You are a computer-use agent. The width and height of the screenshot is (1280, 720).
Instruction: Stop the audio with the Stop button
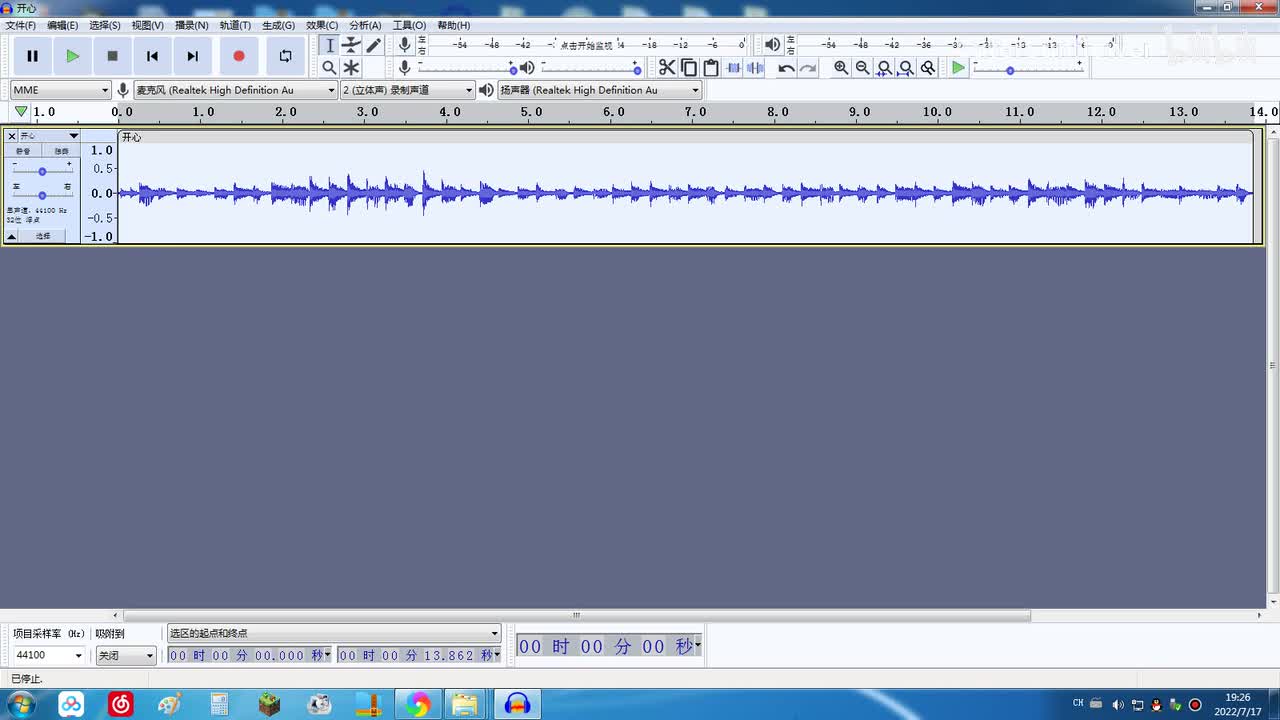(112, 56)
